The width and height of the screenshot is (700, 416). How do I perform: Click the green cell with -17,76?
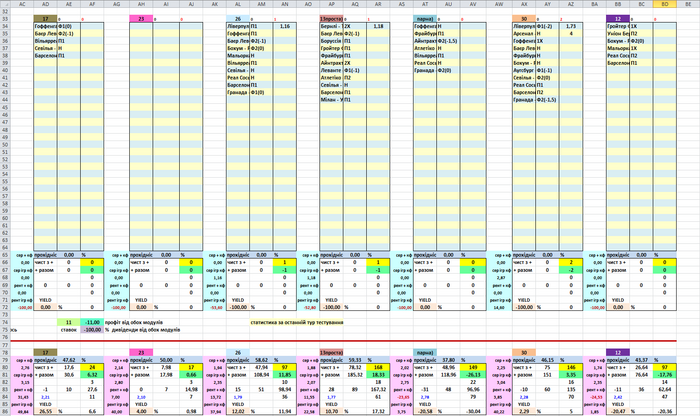(x=665, y=375)
